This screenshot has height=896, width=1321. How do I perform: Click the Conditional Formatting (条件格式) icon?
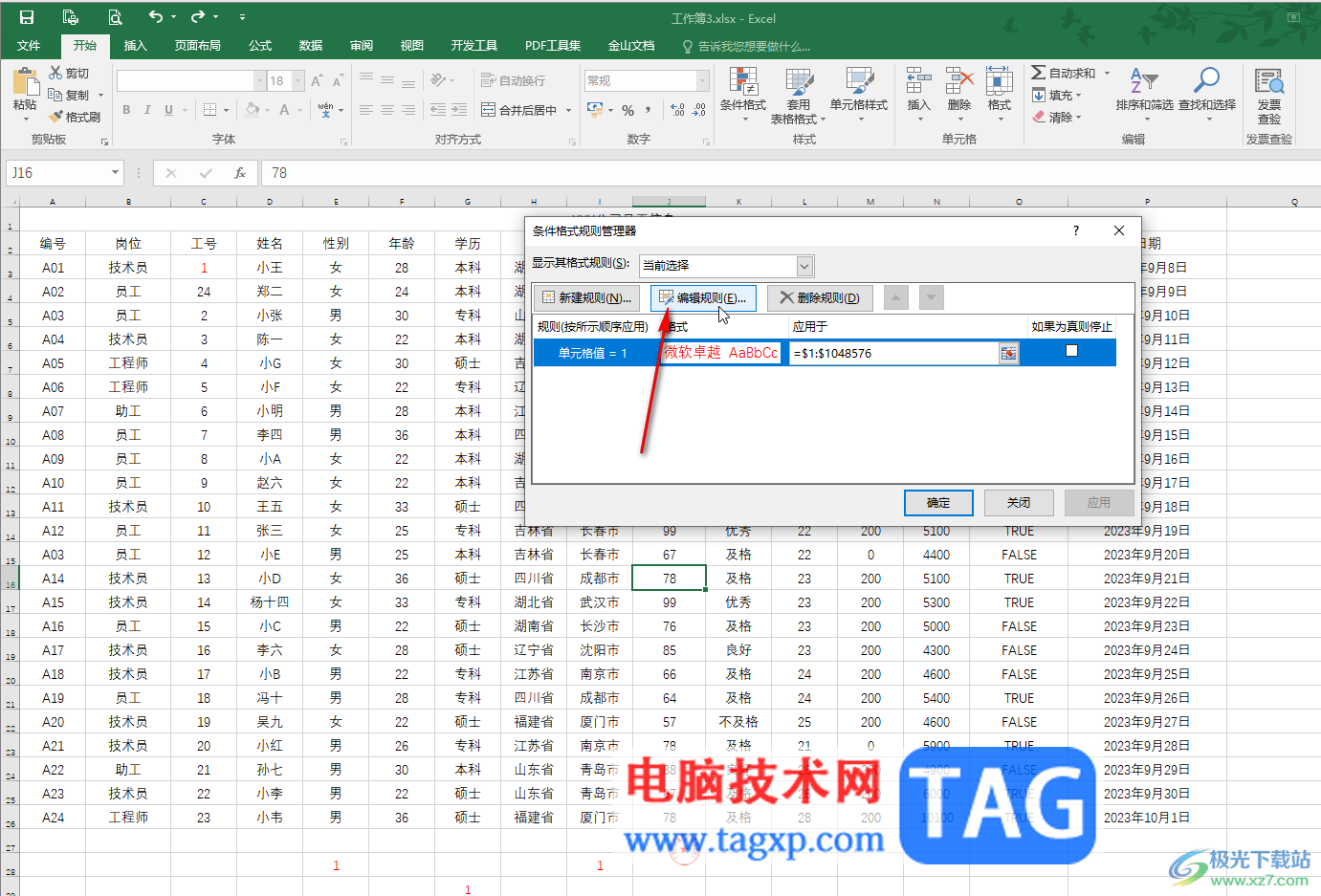tap(743, 81)
